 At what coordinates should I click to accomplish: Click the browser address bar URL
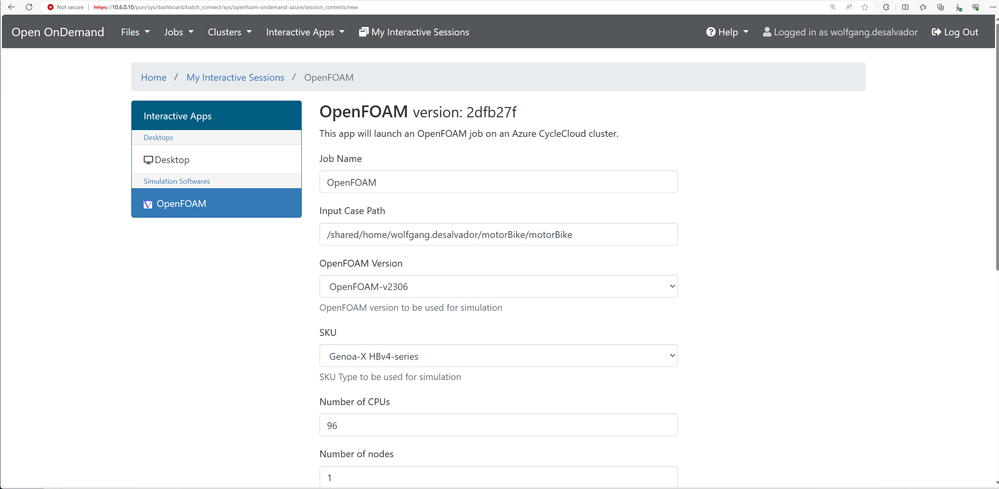pyautogui.click(x=225, y=7)
